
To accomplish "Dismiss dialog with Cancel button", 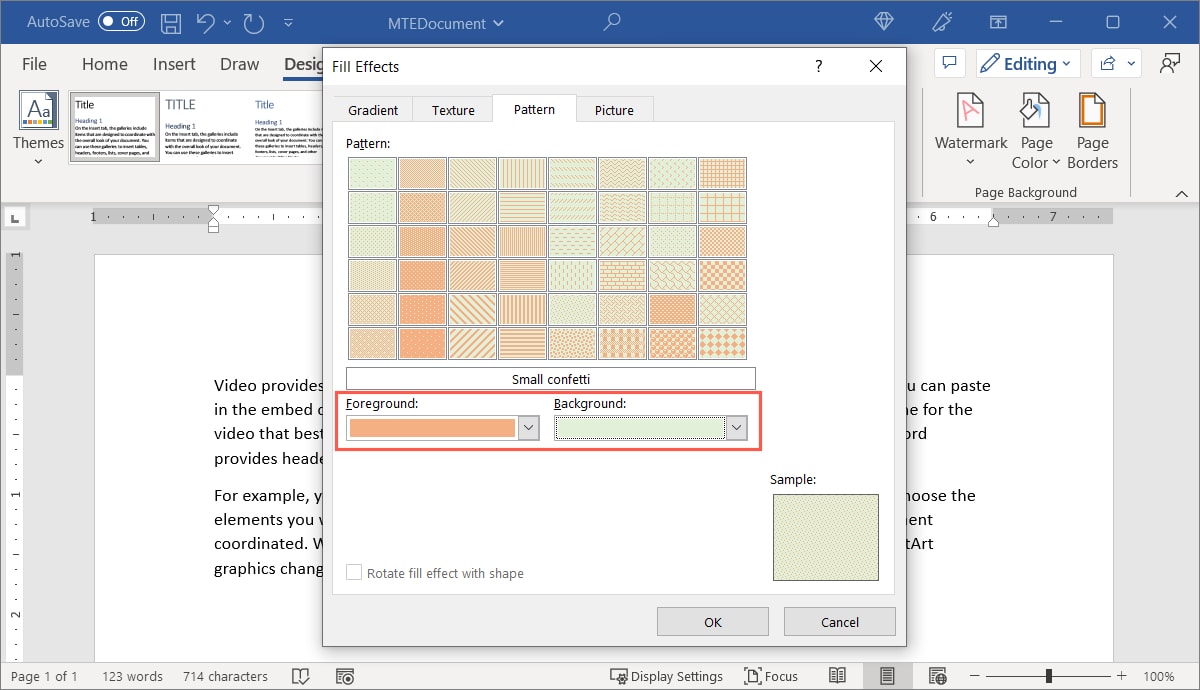I will (x=839, y=621).
